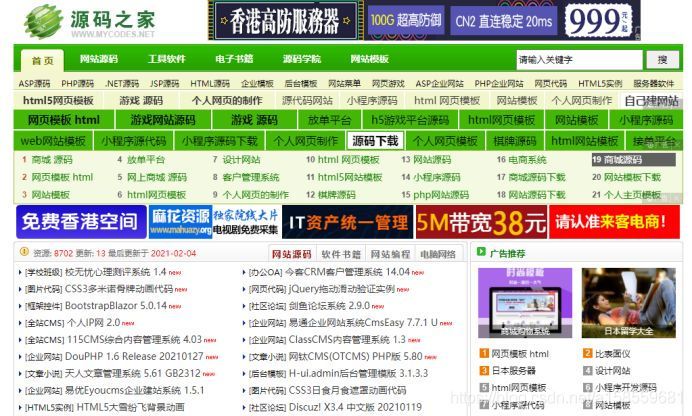The image size is (692, 416).
Task: Open the 网站模板 navigation menu
Action: pyautogui.click(x=369, y=59)
